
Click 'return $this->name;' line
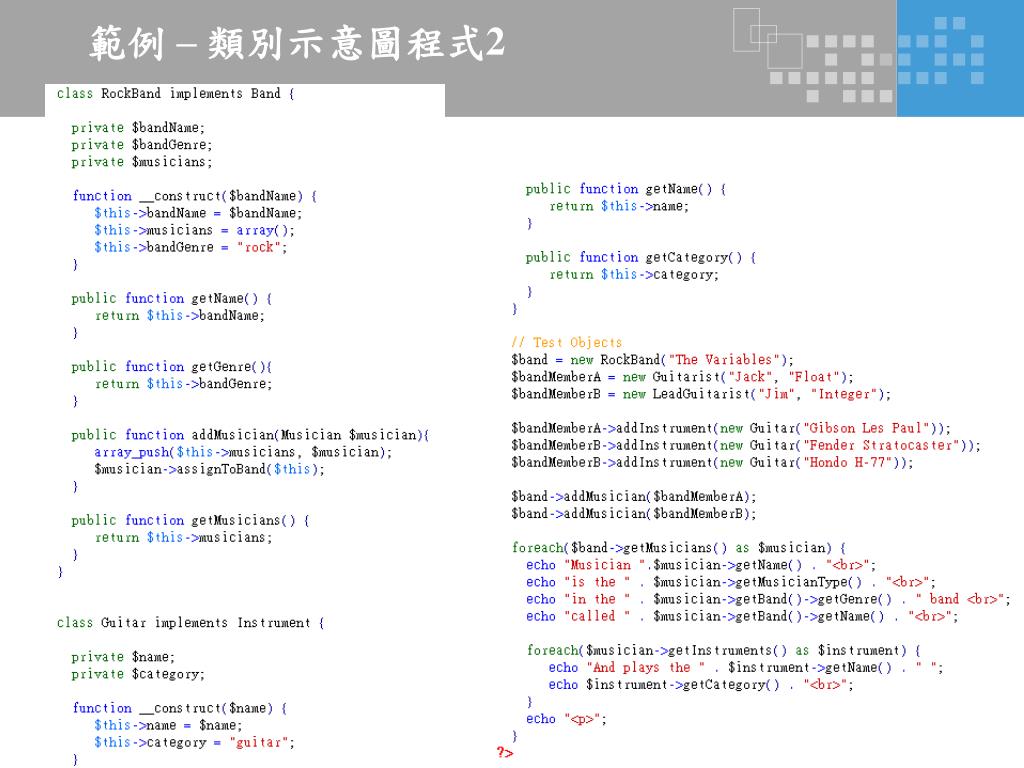coord(619,206)
